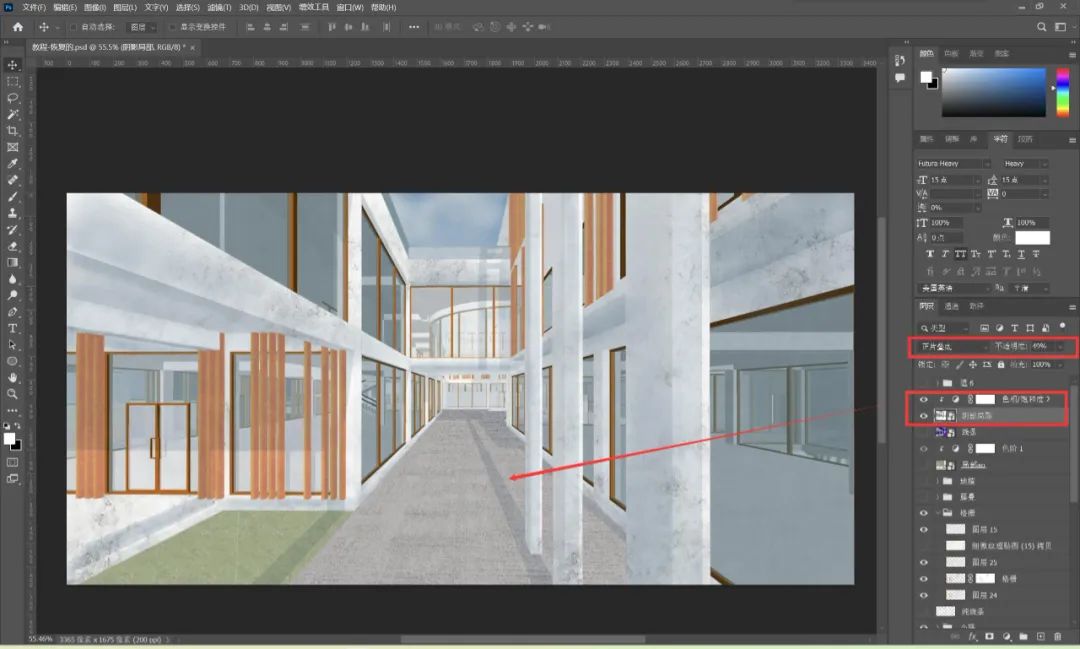Hide the 色相/饱和度 2 adjustment layer
This screenshot has width=1080, height=649.
click(924, 400)
